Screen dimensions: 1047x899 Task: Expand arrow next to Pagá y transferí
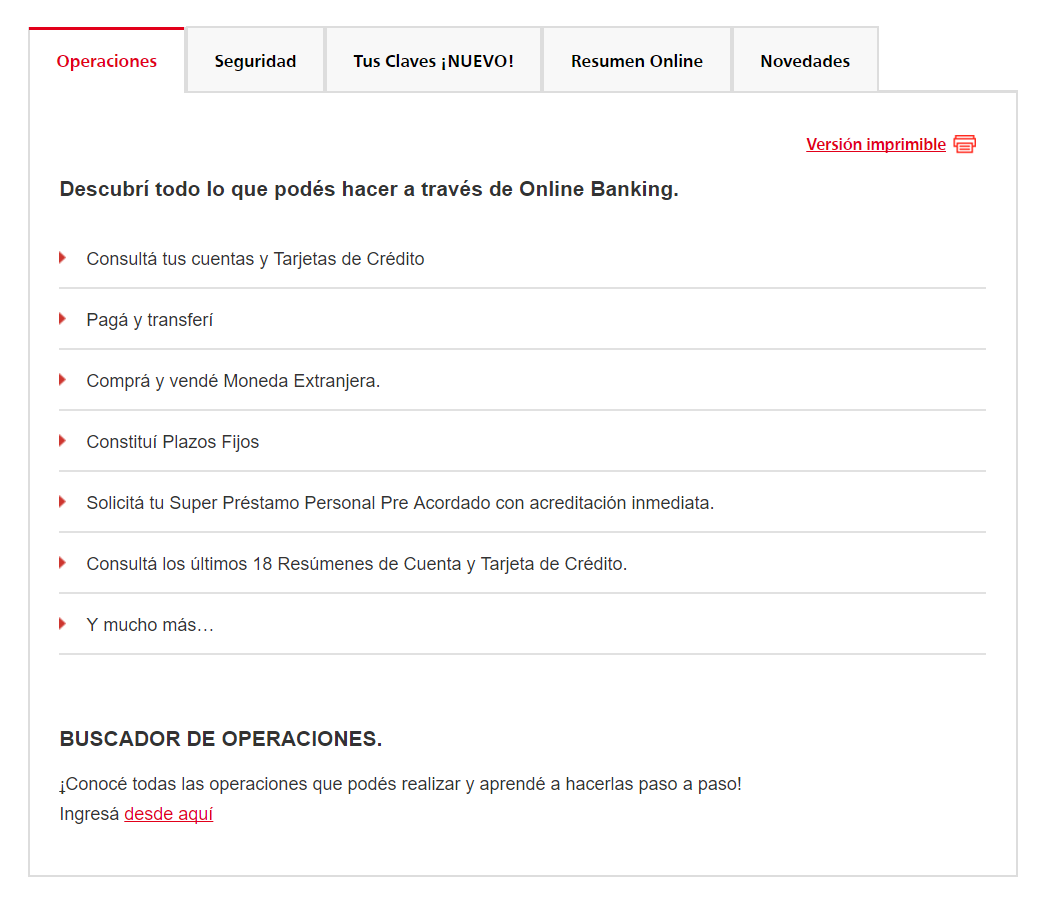(62, 319)
